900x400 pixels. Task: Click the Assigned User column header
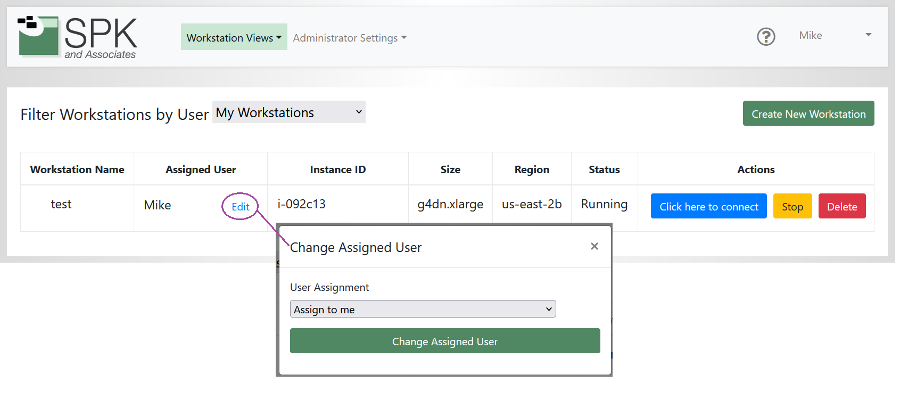click(x=201, y=169)
